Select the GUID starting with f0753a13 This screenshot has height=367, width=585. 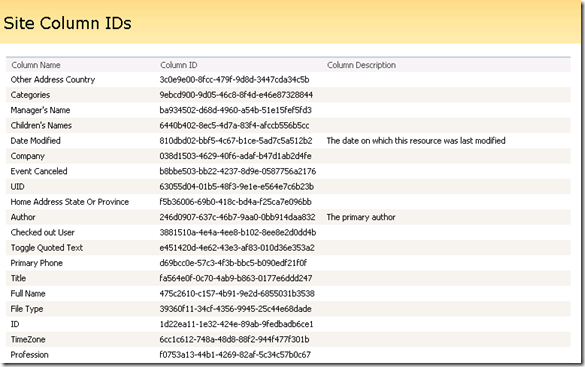coord(235,355)
